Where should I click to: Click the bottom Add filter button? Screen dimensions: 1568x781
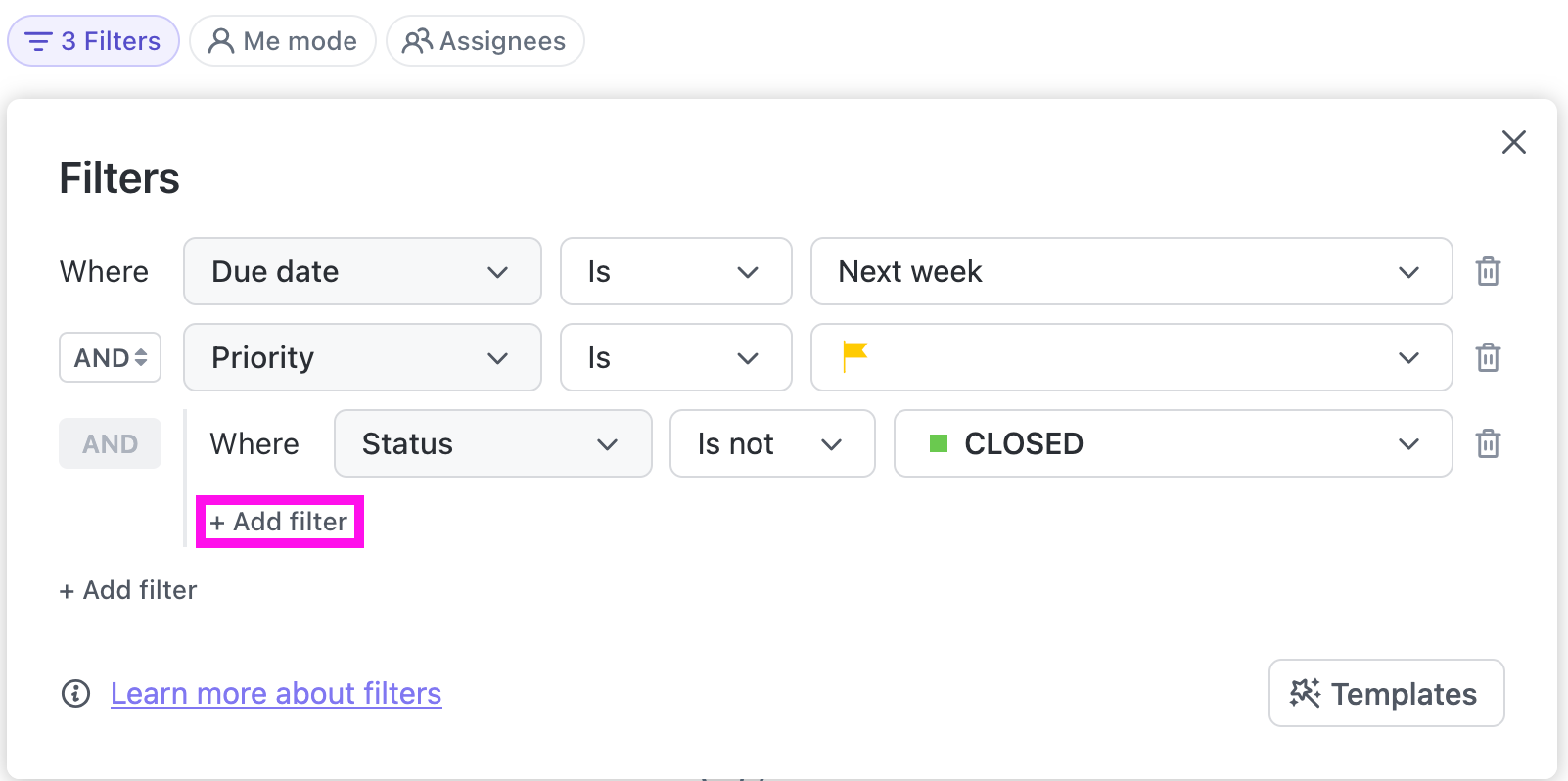(x=128, y=590)
